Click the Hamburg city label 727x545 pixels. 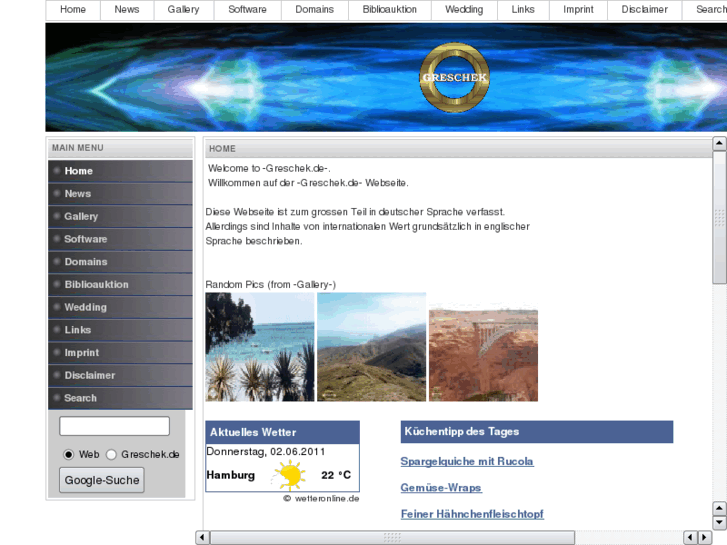pyautogui.click(x=230, y=475)
